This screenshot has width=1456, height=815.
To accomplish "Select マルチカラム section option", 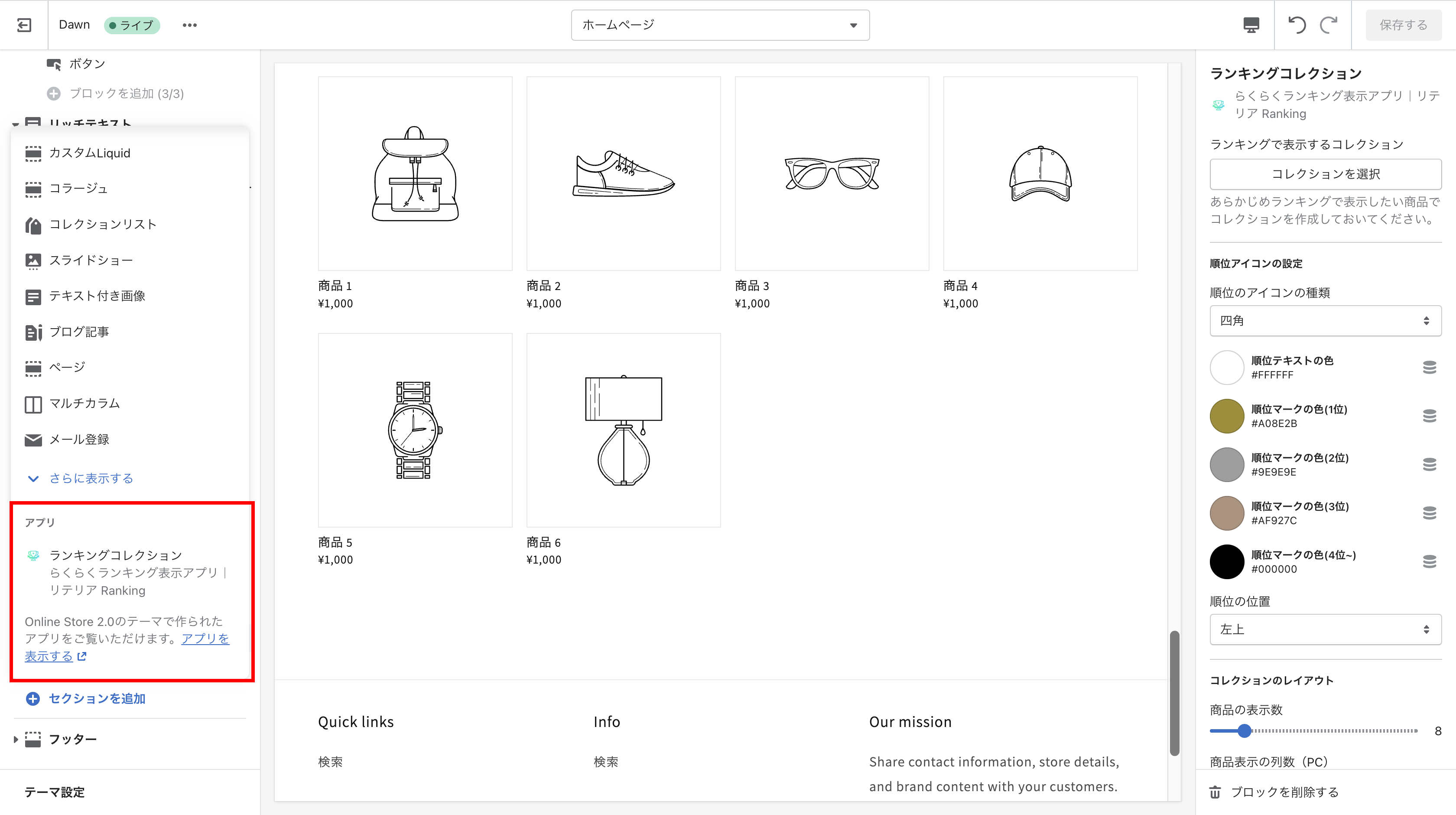I will click(84, 403).
